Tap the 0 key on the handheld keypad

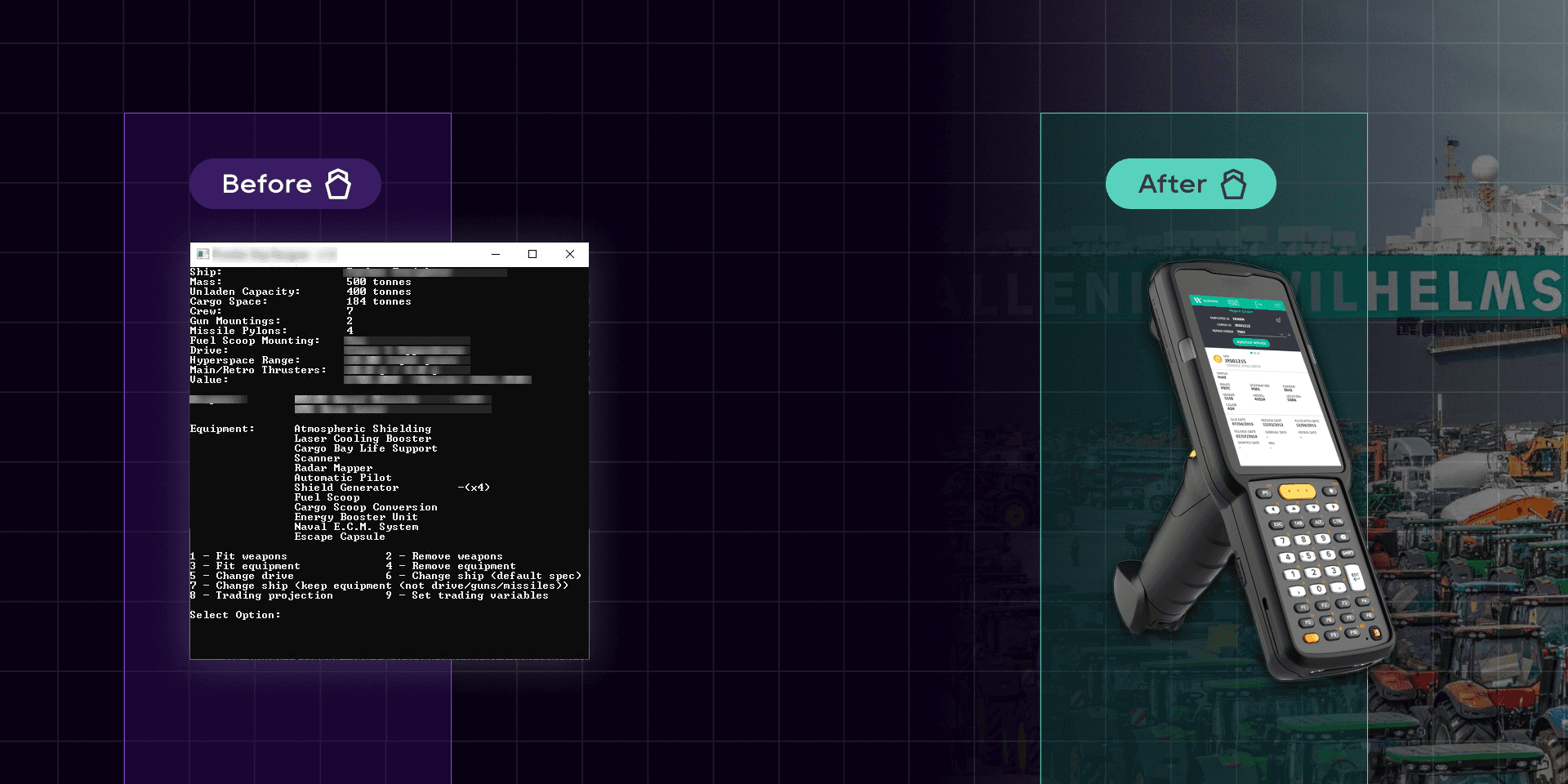1317,589
